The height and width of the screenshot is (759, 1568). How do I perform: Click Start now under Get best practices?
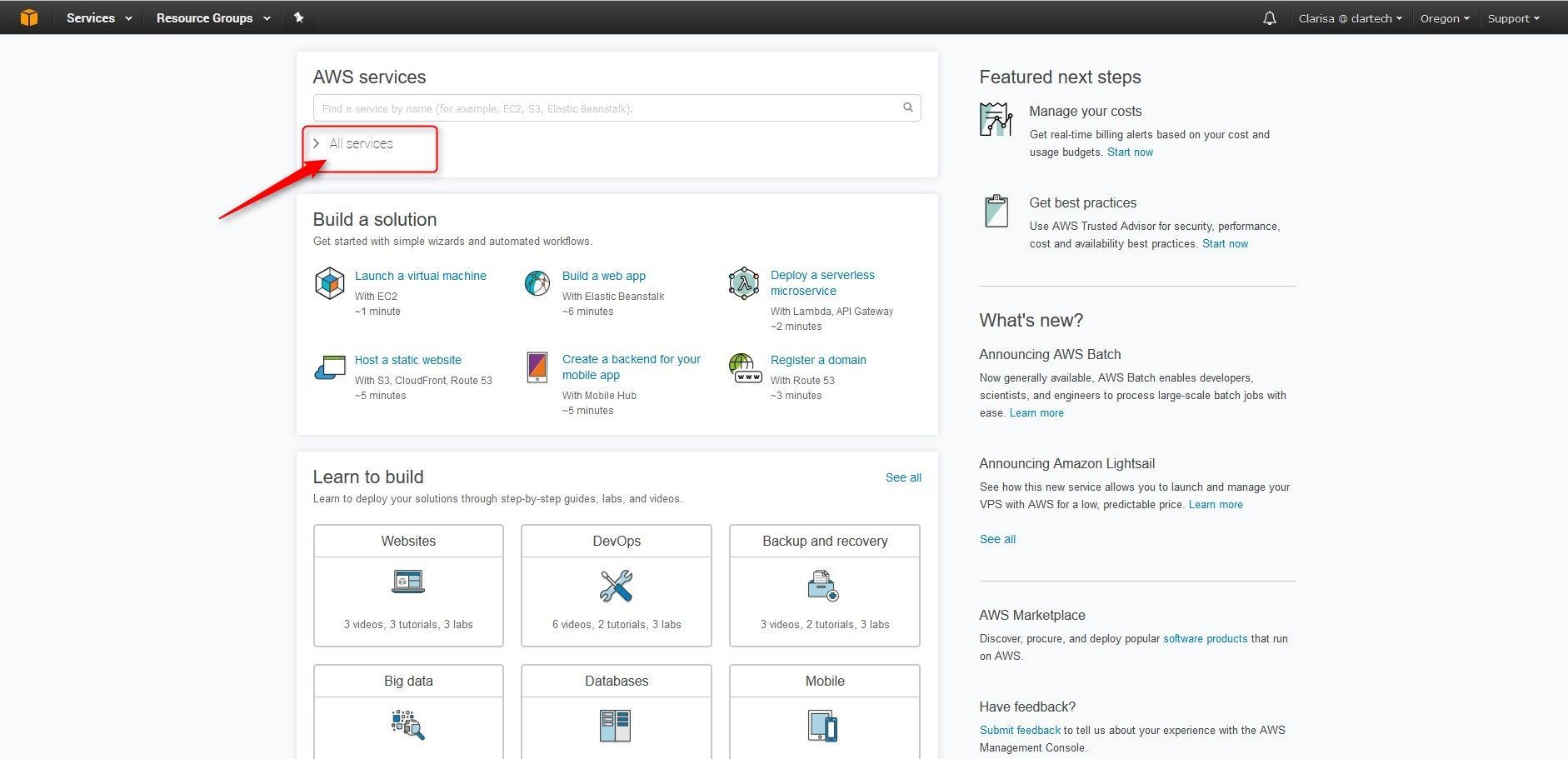point(1225,244)
